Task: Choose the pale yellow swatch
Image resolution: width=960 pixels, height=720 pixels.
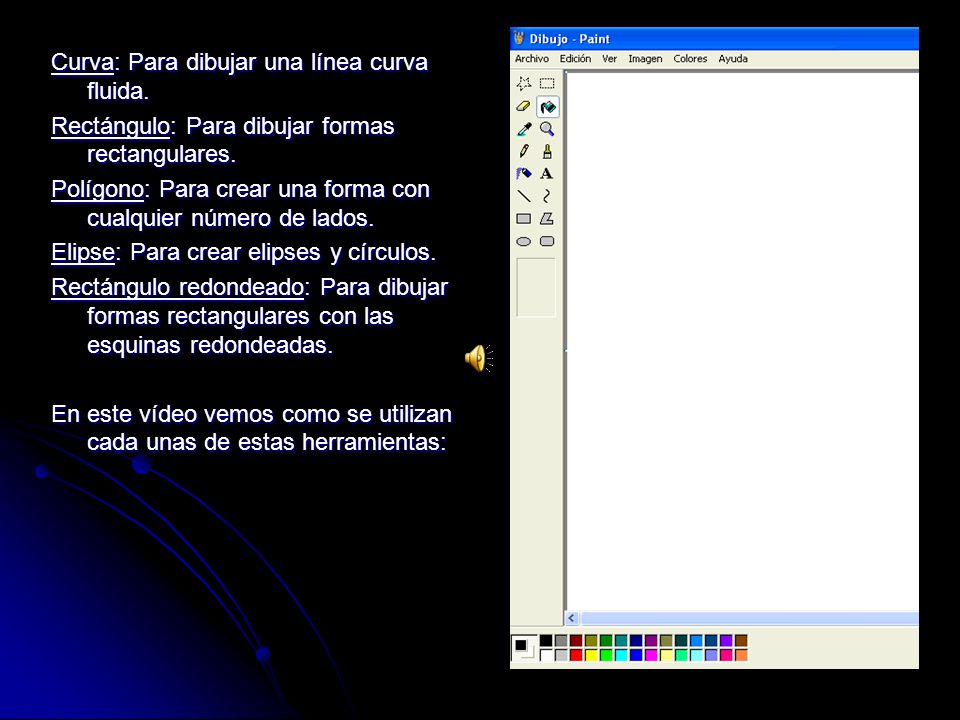Action: pyautogui.click(x=666, y=655)
